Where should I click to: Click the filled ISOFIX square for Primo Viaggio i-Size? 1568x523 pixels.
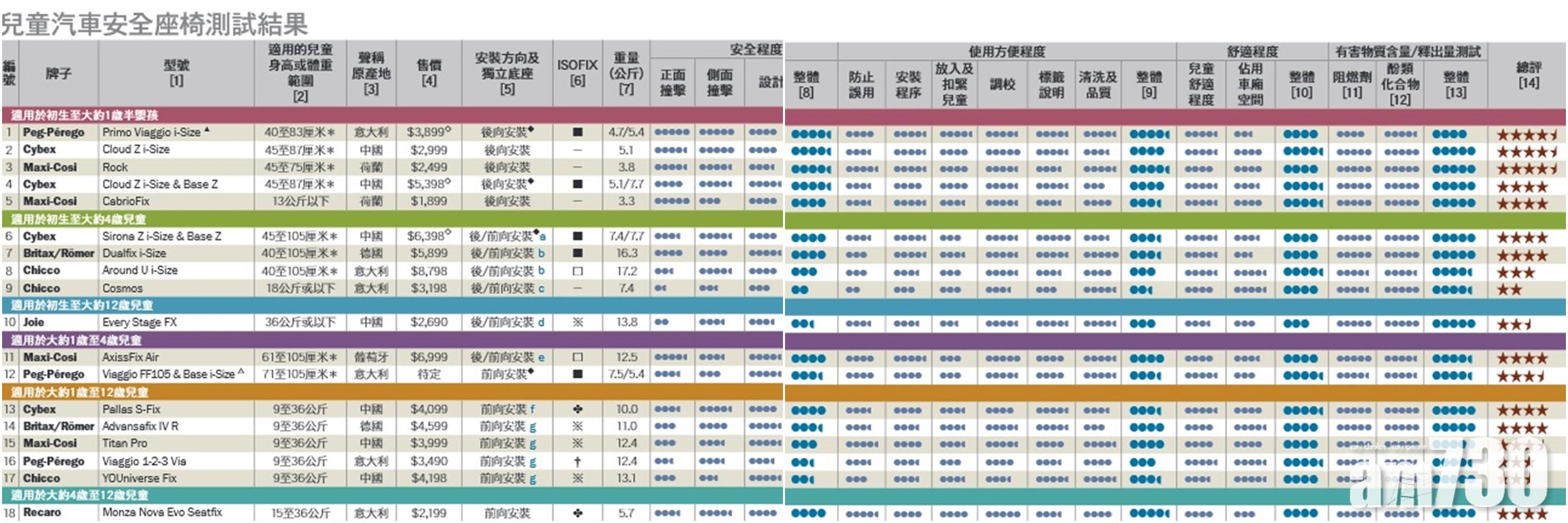tap(577, 132)
